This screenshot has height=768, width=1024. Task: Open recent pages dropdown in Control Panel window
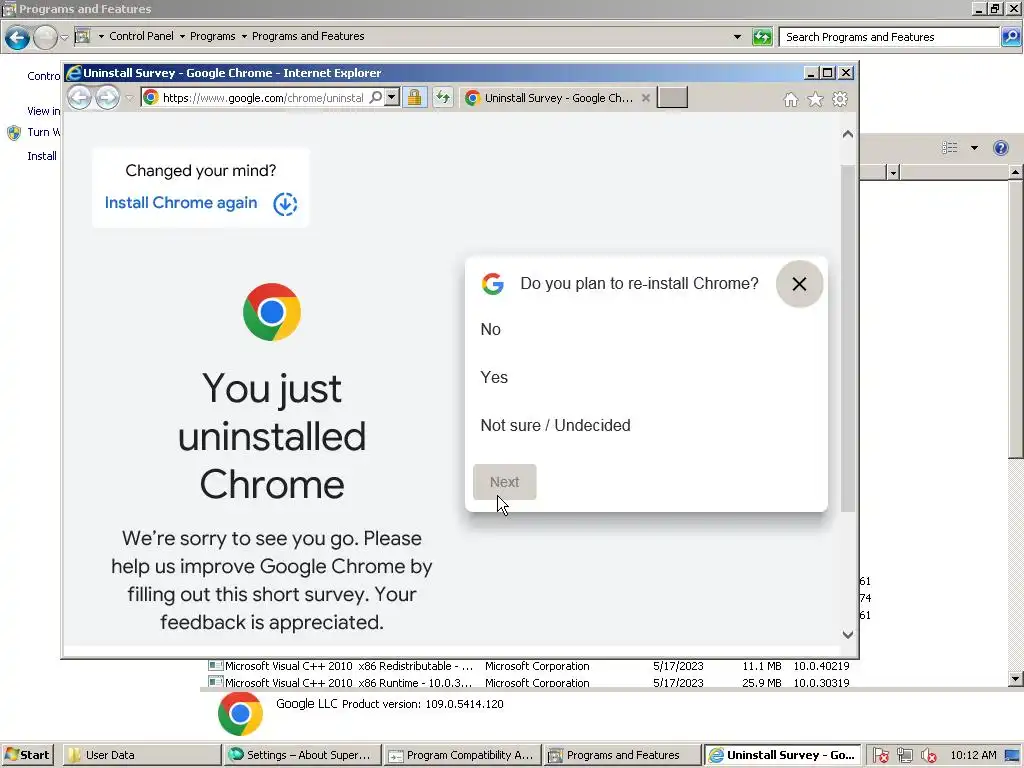64,37
